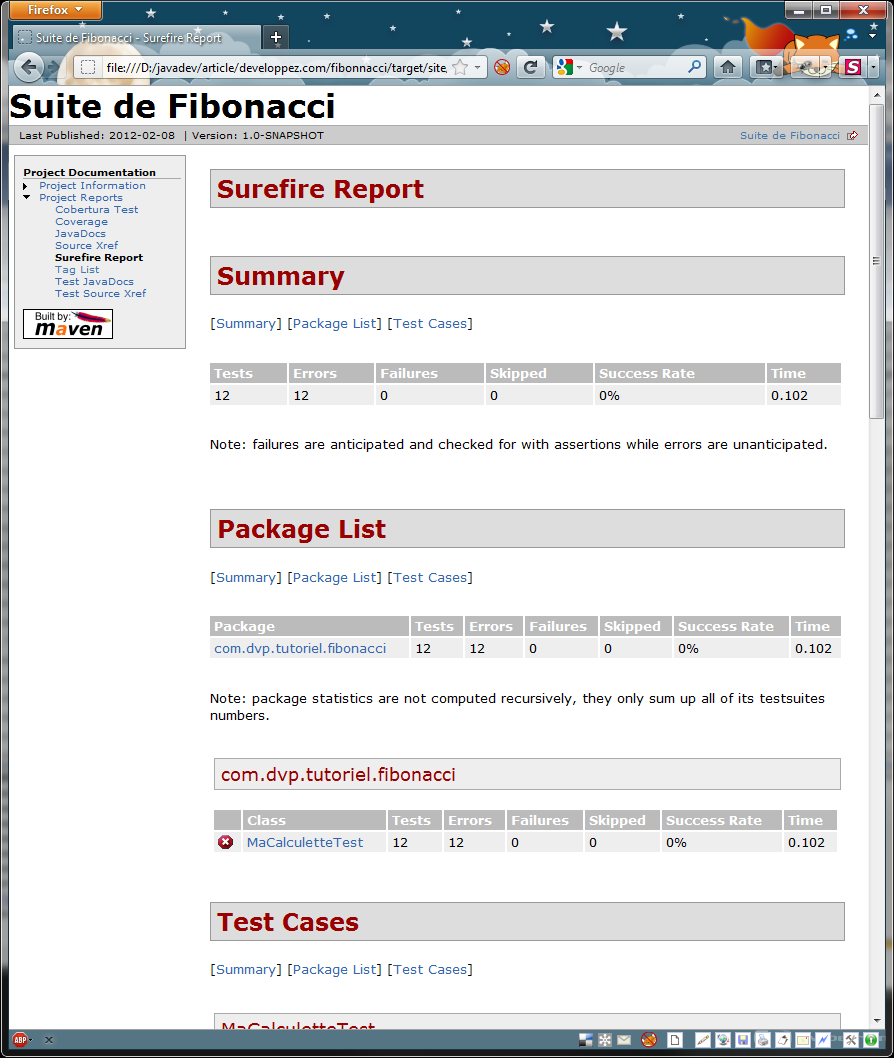Click in the Google search box

tap(635, 67)
